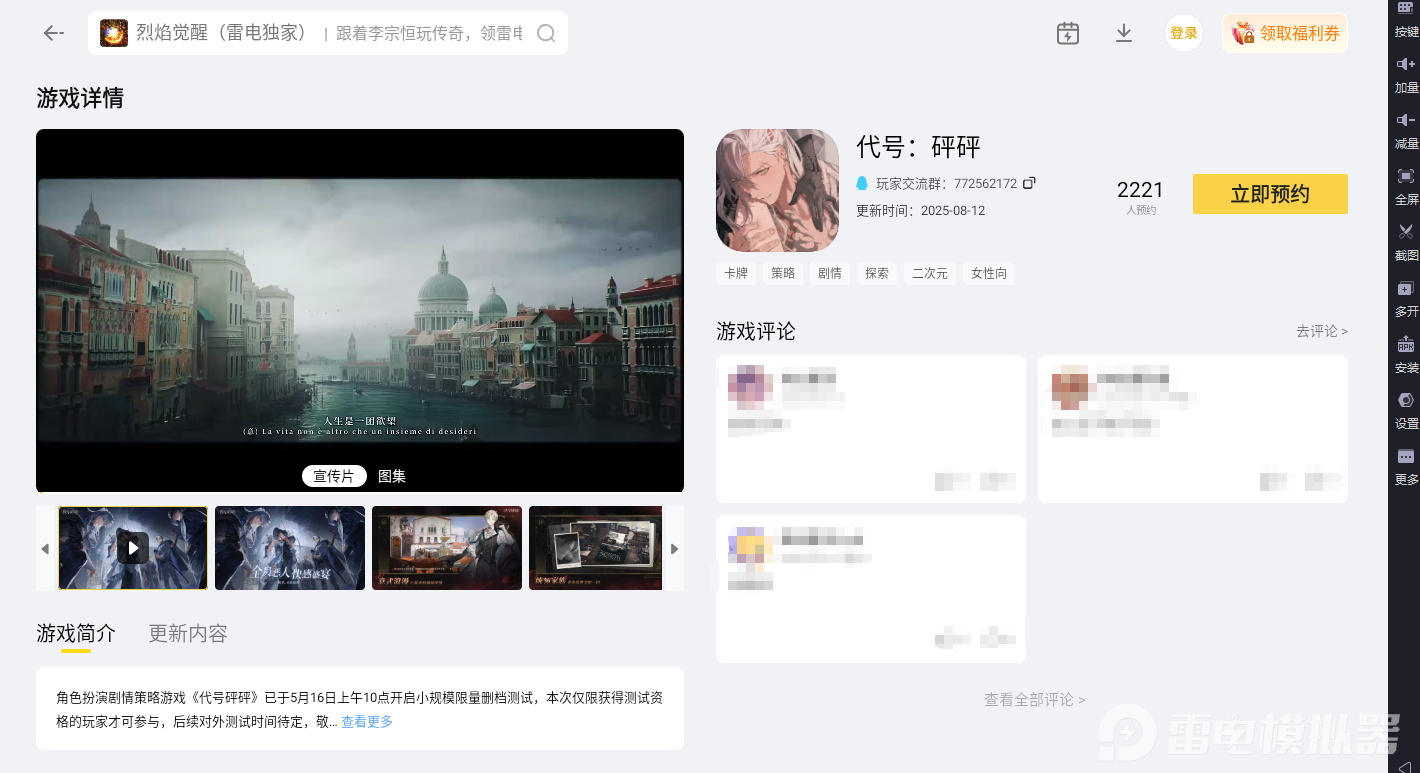Open the download manager icon
The height and width of the screenshot is (773, 1420).
tap(1123, 33)
